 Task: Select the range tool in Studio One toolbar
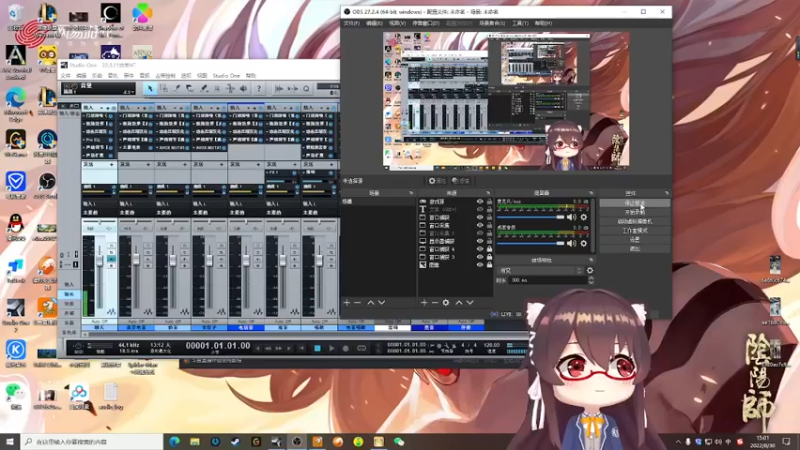(x=163, y=89)
